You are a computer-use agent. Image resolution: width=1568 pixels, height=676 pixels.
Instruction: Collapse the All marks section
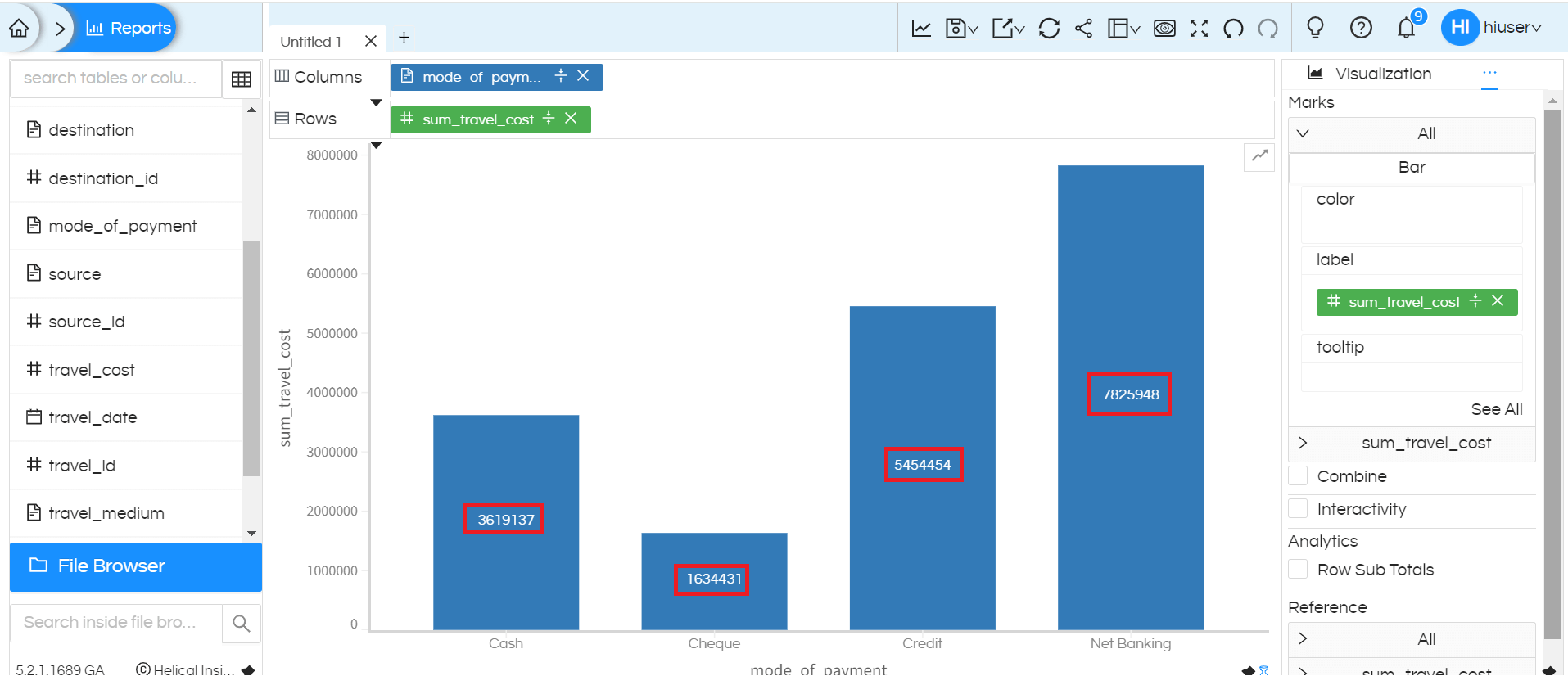1412,134
